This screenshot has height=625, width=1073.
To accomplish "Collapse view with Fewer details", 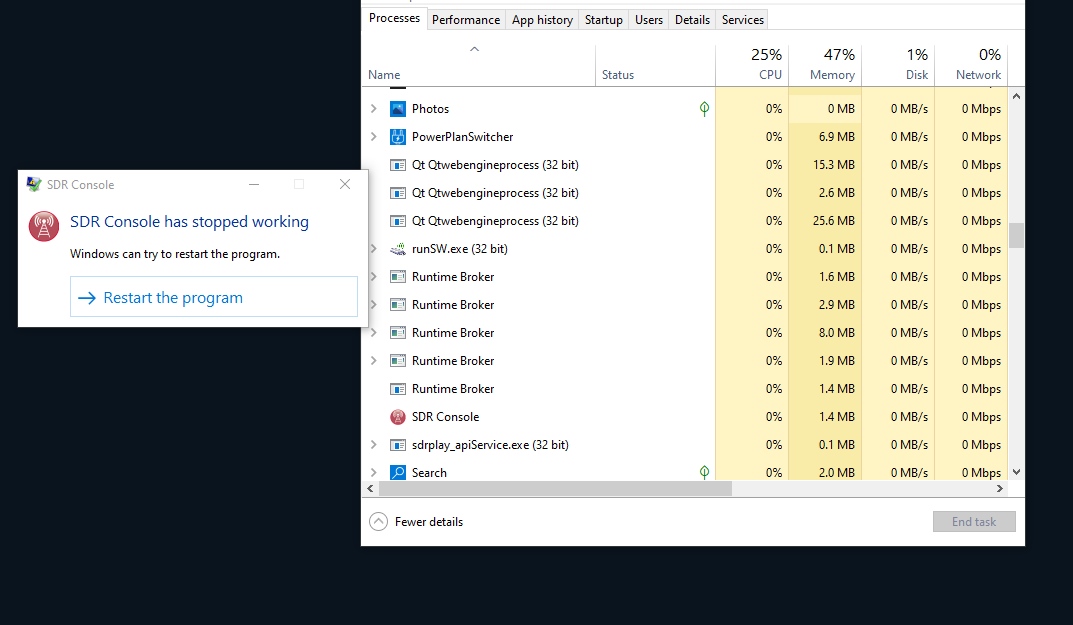I will (x=417, y=521).
